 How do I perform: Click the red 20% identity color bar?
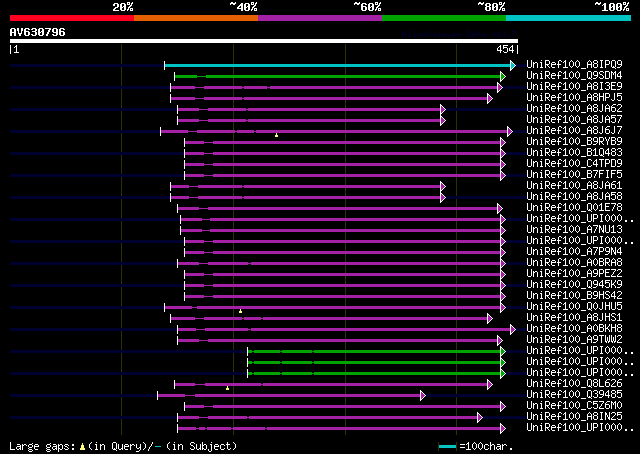[72, 18]
